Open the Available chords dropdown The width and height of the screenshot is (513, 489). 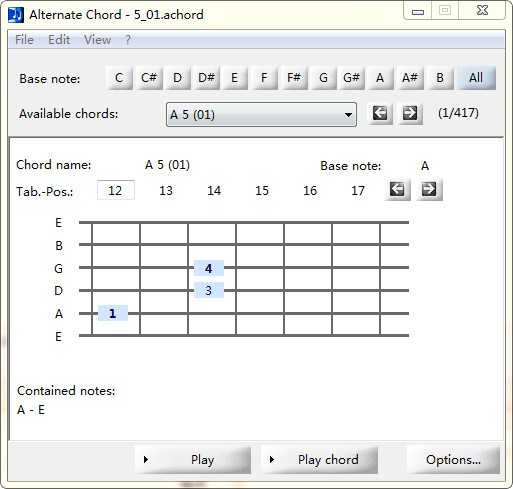coord(261,115)
